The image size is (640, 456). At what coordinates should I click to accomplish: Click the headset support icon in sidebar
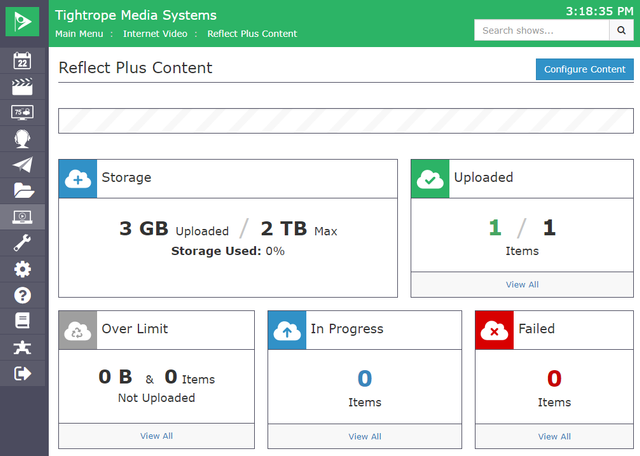tap(22, 139)
